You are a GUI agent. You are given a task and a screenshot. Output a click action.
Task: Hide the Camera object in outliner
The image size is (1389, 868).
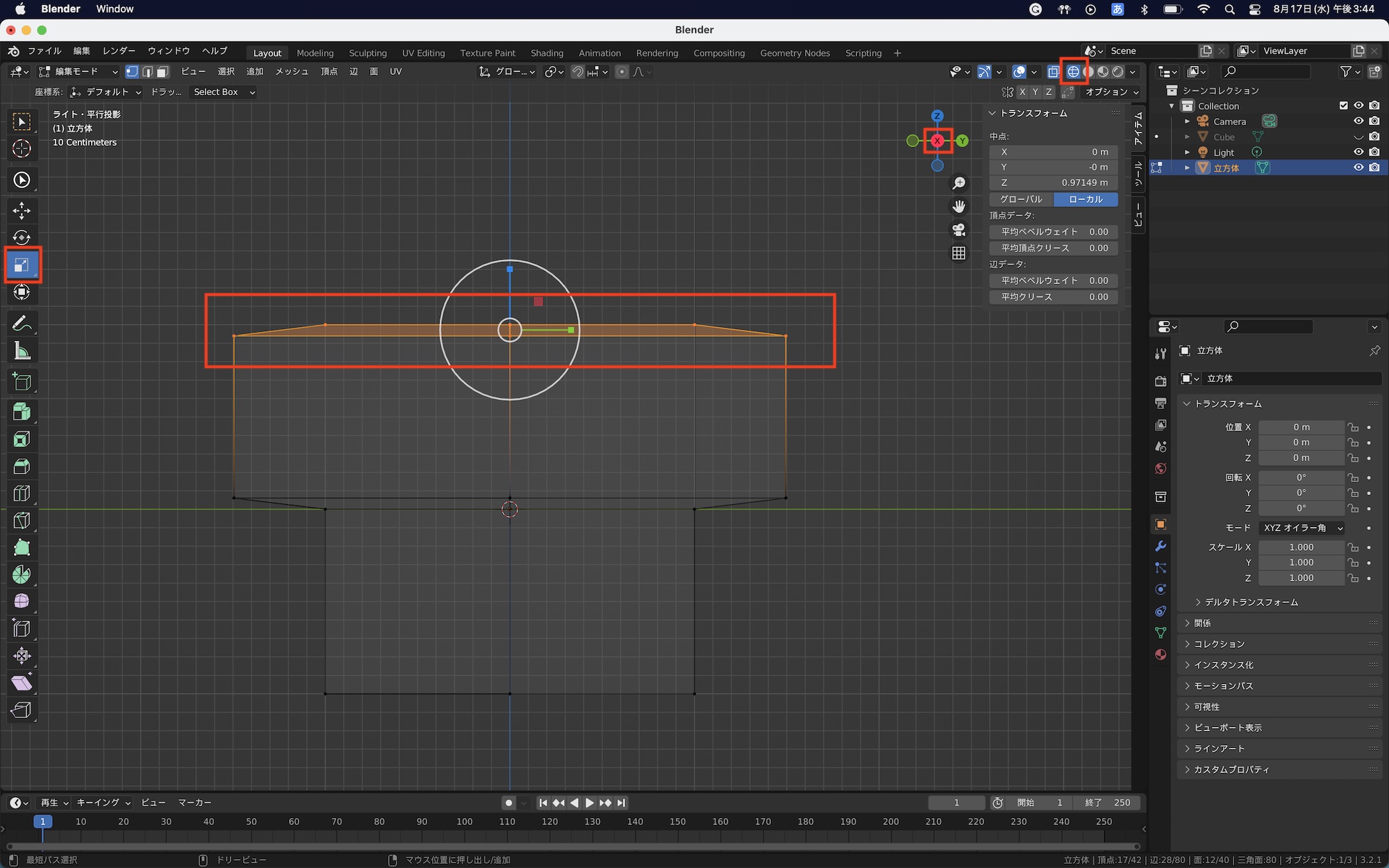tap(1358, 122)
